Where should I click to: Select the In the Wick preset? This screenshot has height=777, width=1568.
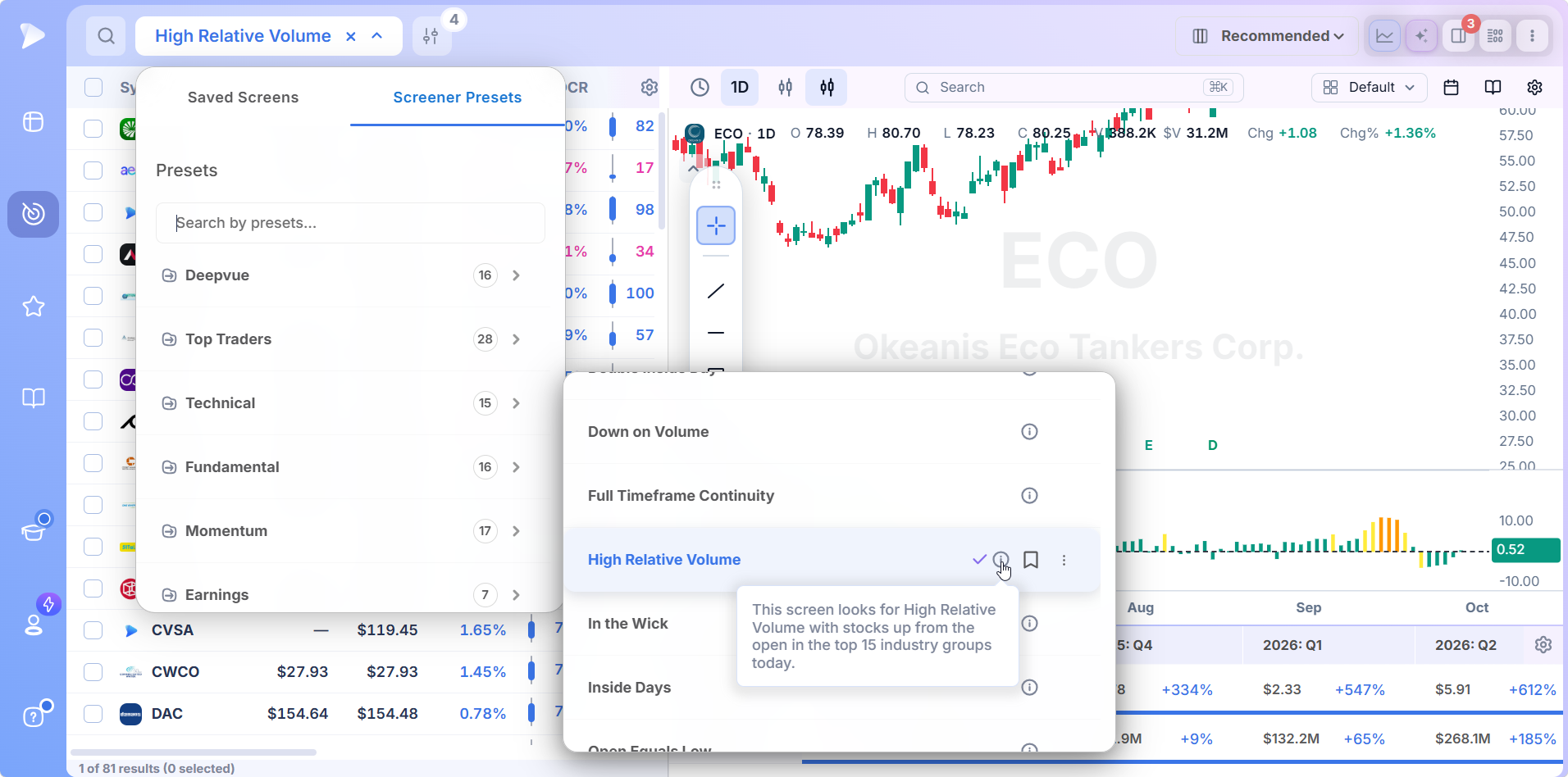point(628,624)
